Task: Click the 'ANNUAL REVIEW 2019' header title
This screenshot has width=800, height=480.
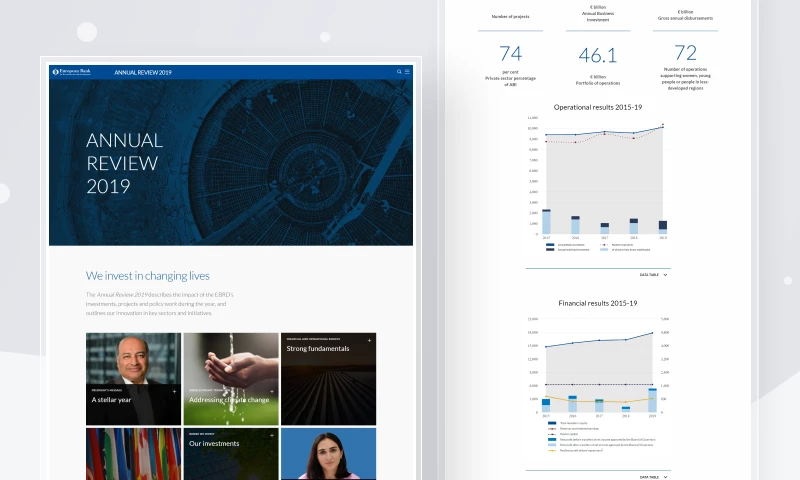Action: (143, 72)
